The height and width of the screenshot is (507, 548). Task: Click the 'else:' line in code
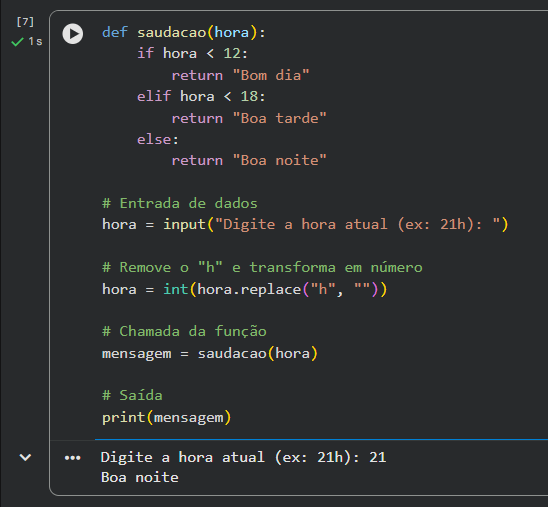(158, 139)
